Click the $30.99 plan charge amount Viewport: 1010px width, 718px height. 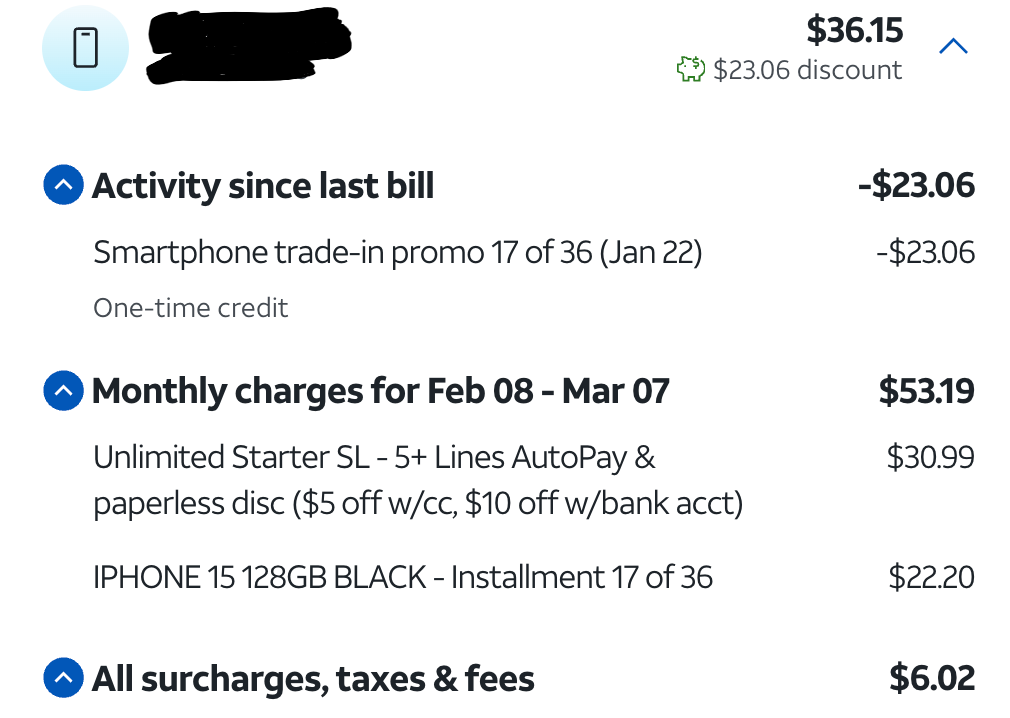click(x=930, y=458)
